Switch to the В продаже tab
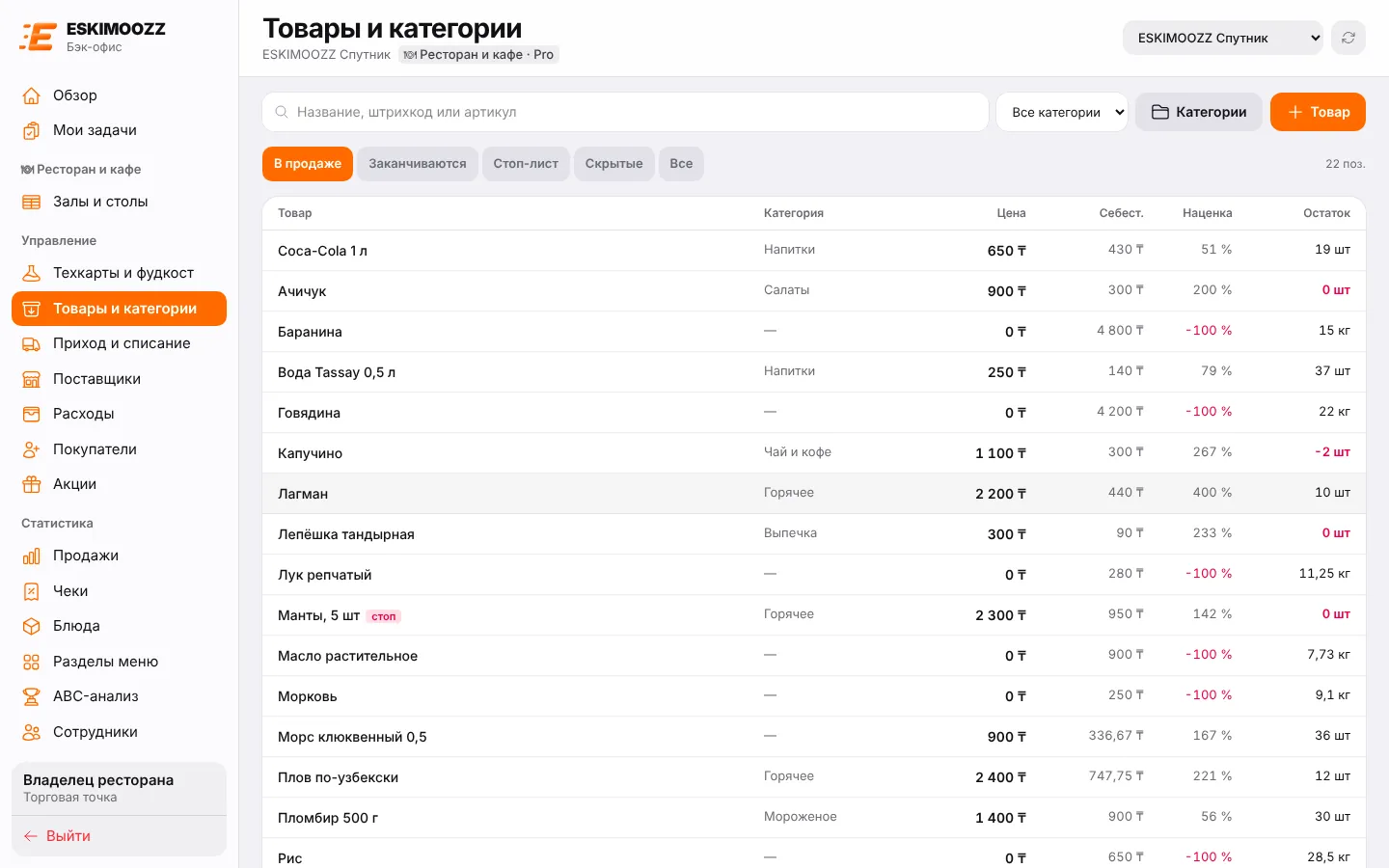The height and width of the screenshot is (868, 1389). pyautogui.click(x=308, y=164)
